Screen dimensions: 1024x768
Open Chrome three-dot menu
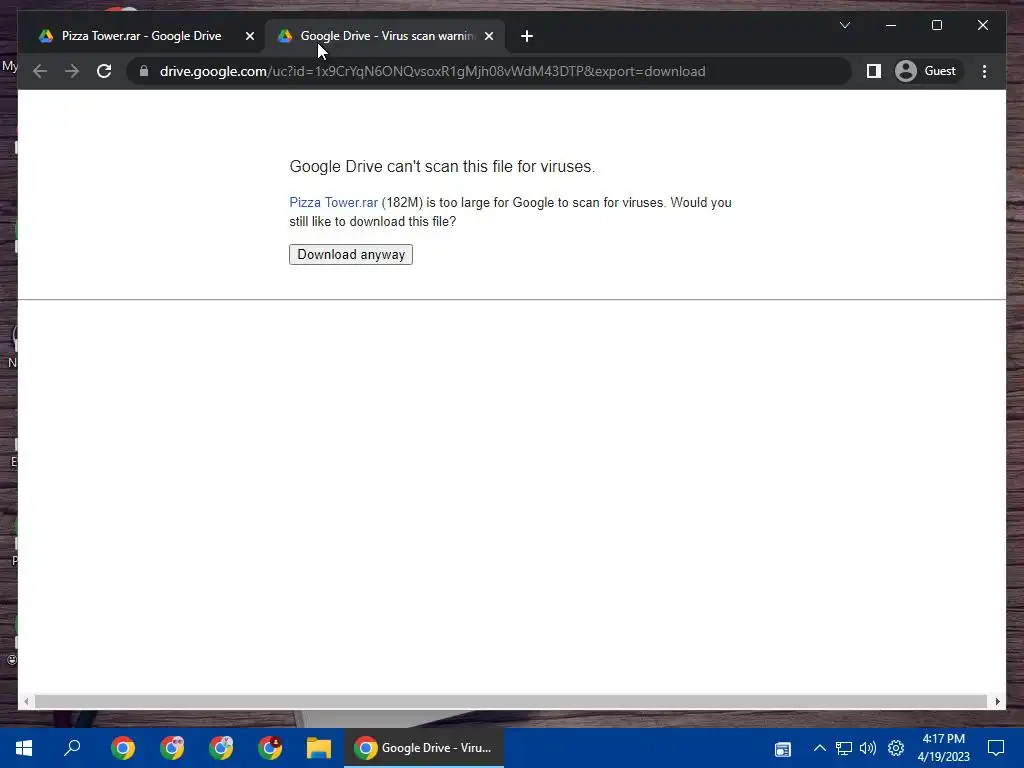tap(985, 71)
